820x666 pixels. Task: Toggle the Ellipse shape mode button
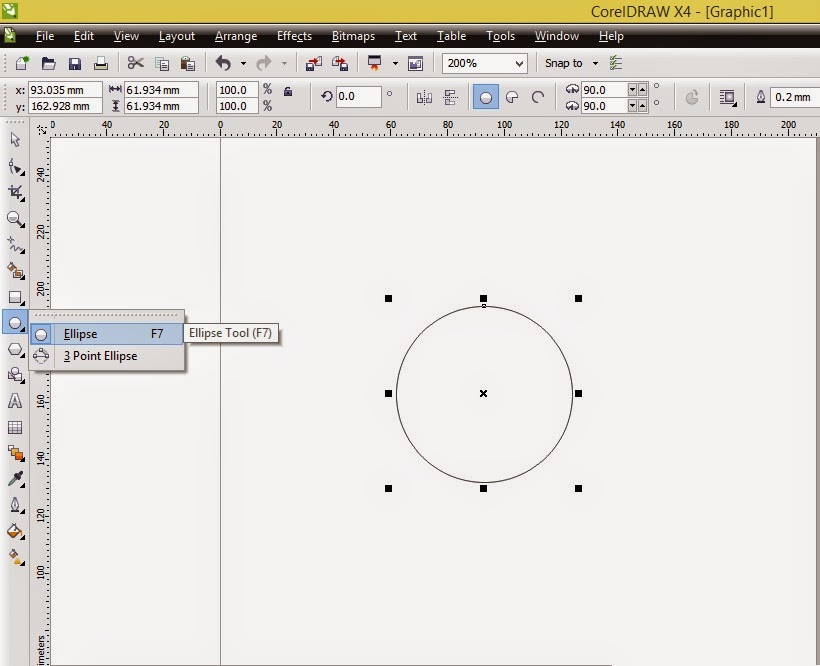(x=486, y=97)
